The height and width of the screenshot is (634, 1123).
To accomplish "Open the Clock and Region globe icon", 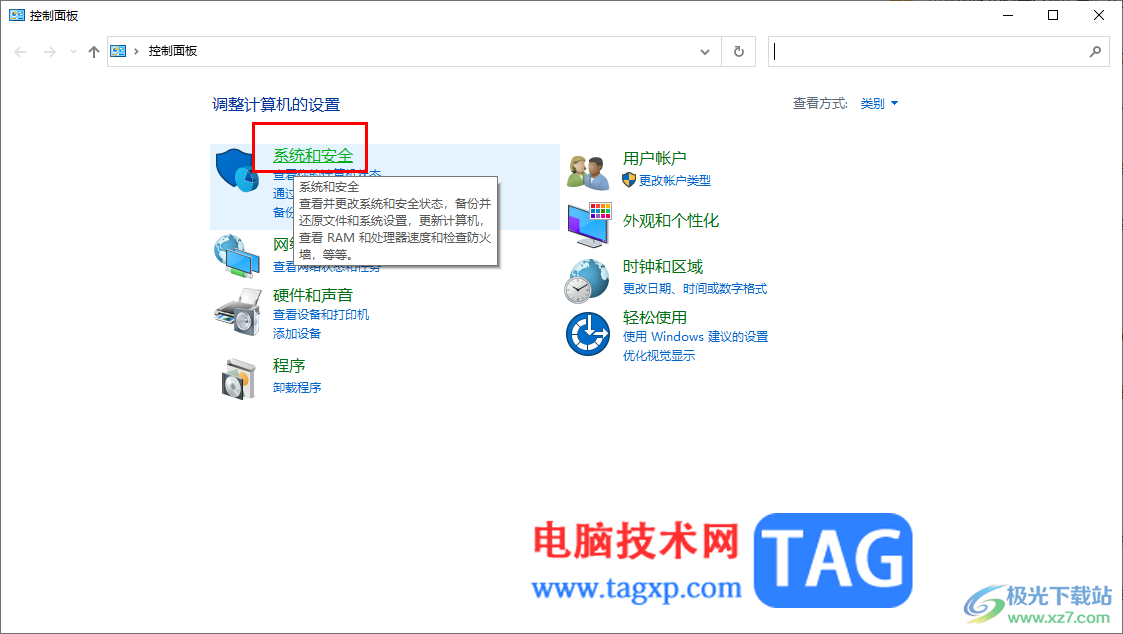I will coord(587,281).
